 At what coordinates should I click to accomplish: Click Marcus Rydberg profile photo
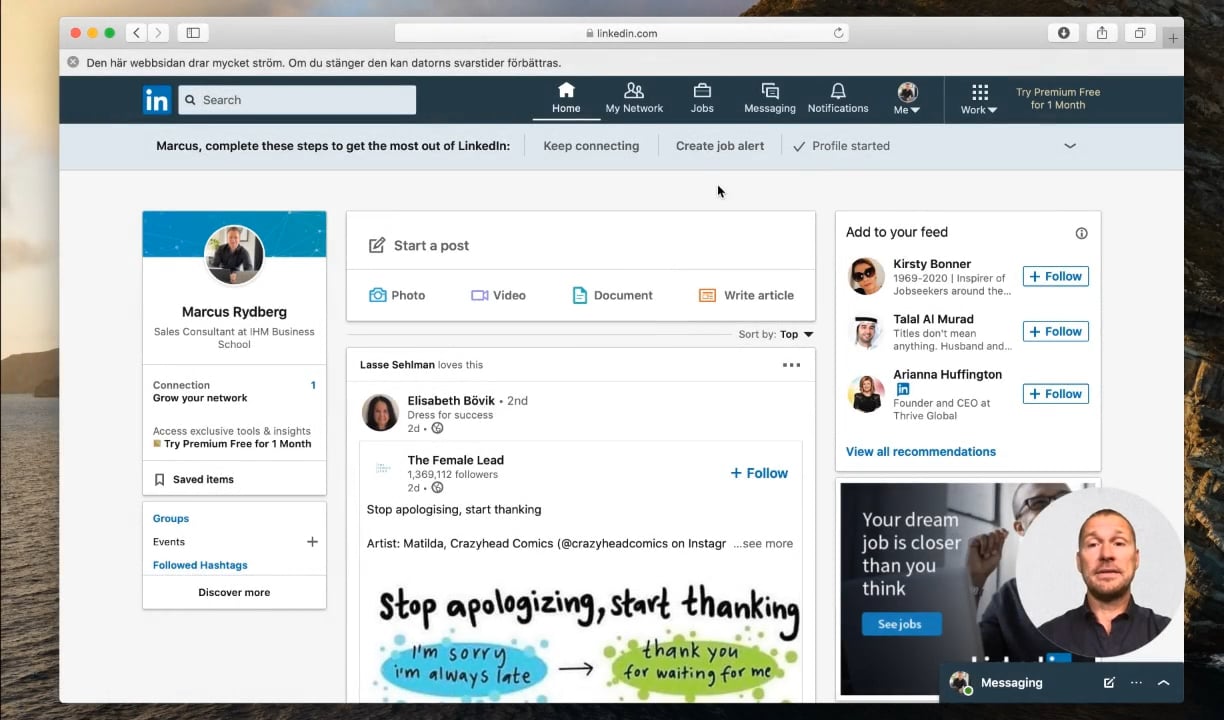(234, 255)
